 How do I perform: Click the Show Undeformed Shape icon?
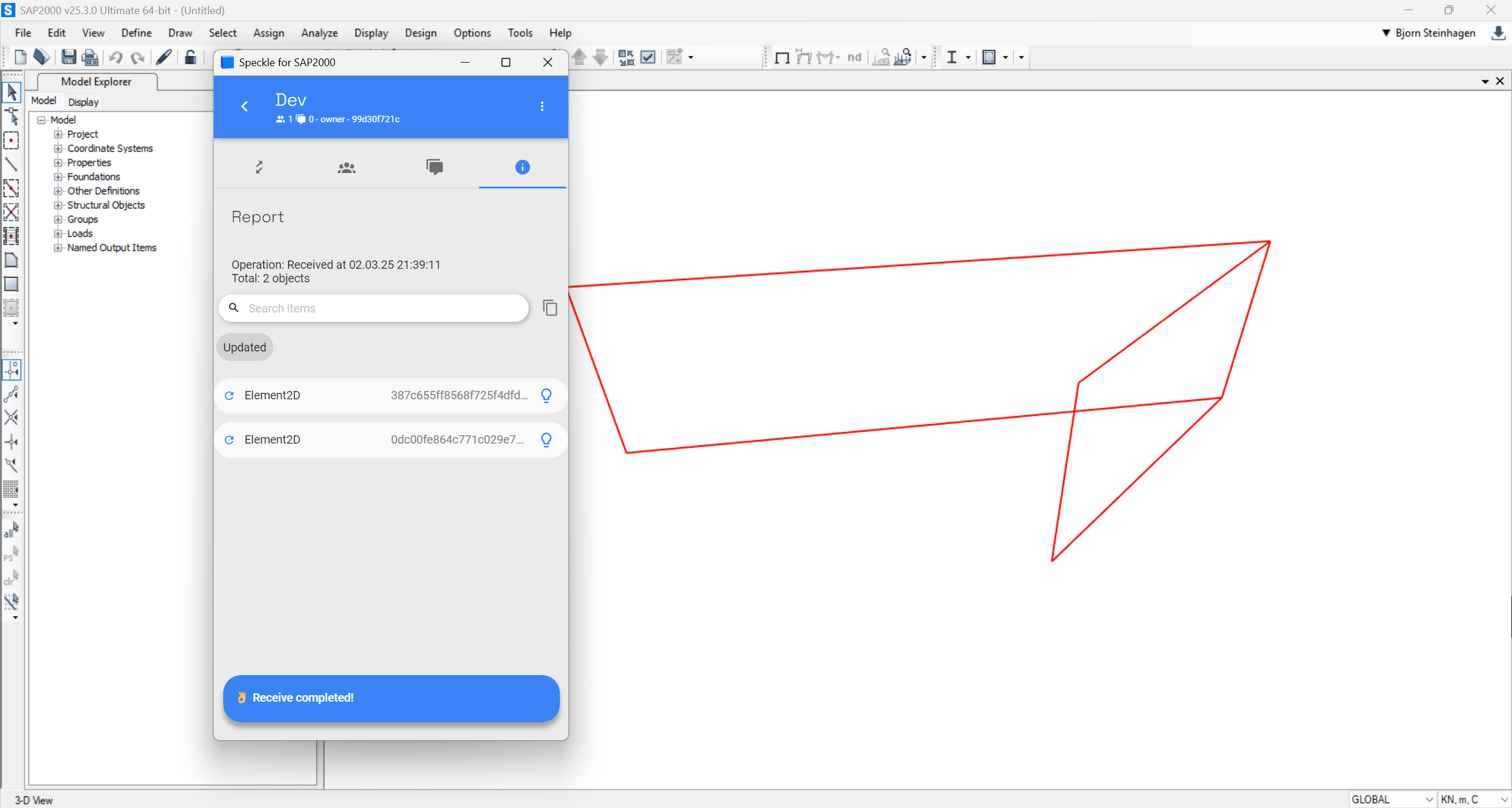(x=782, y=57)
